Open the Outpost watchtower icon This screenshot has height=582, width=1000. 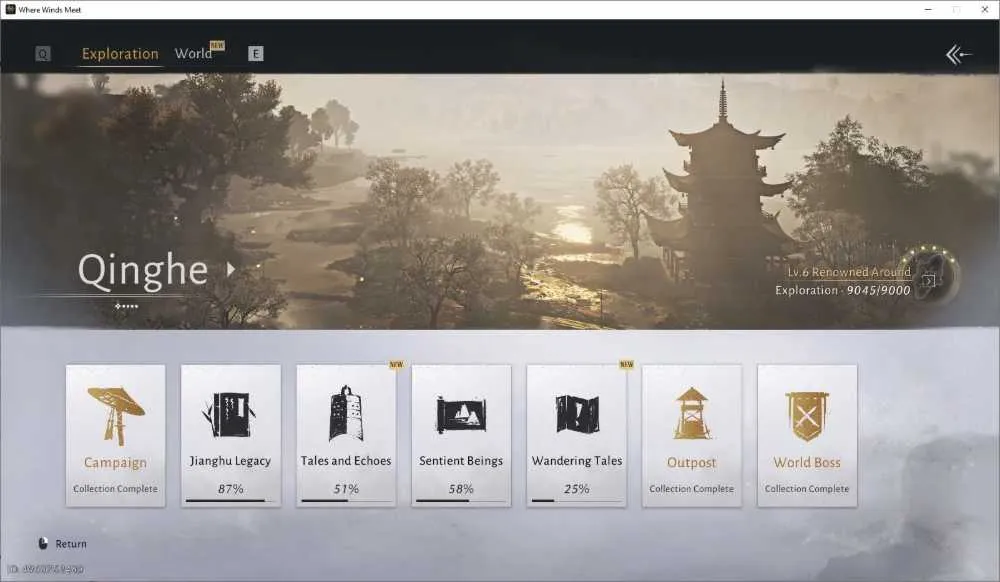click(691, 413)
